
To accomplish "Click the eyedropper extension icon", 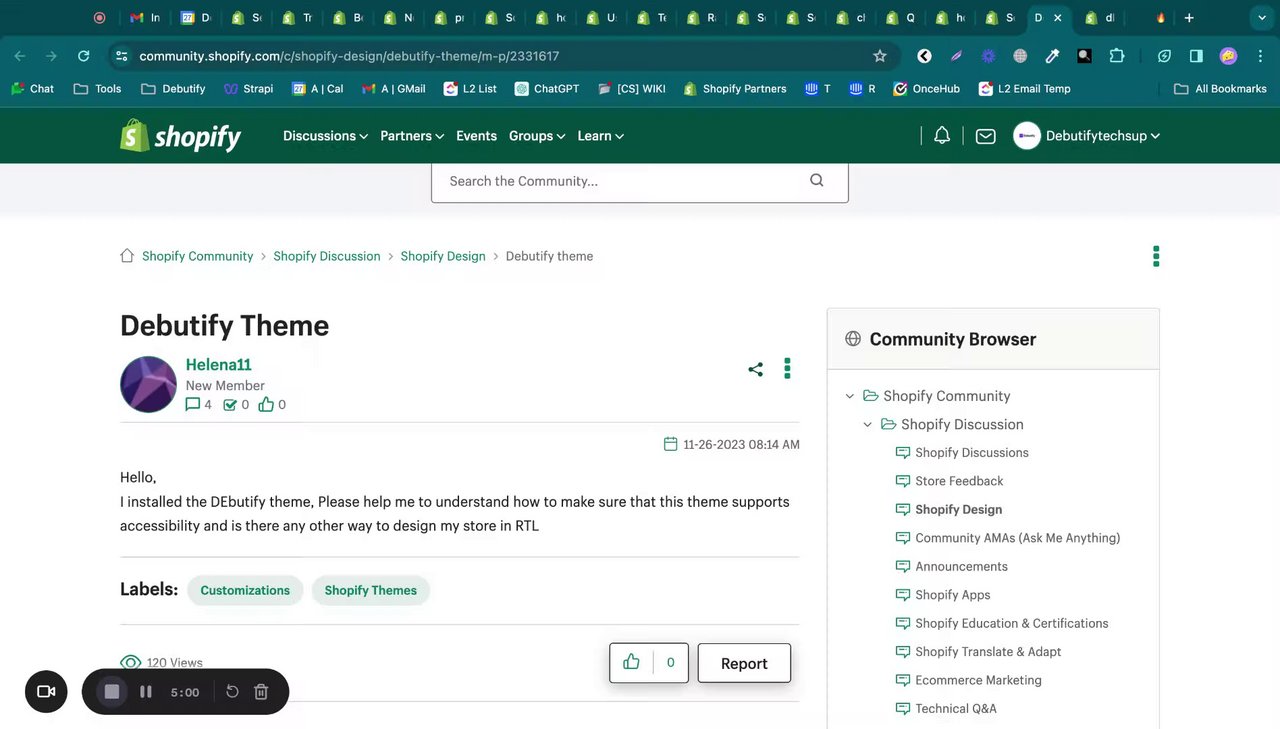I will tap(1052, 56).
